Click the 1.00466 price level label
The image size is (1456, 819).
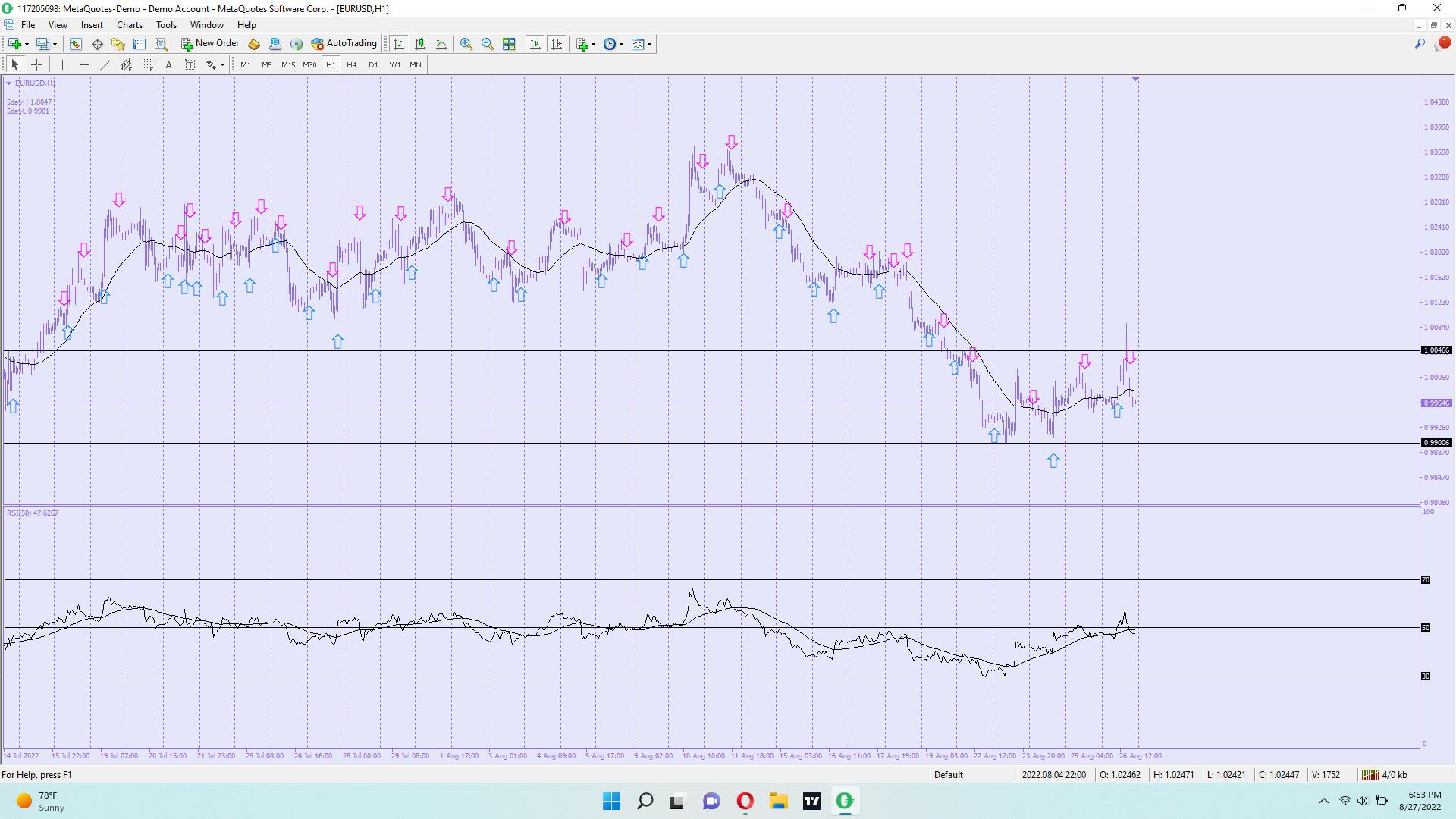click(1436, 350)
